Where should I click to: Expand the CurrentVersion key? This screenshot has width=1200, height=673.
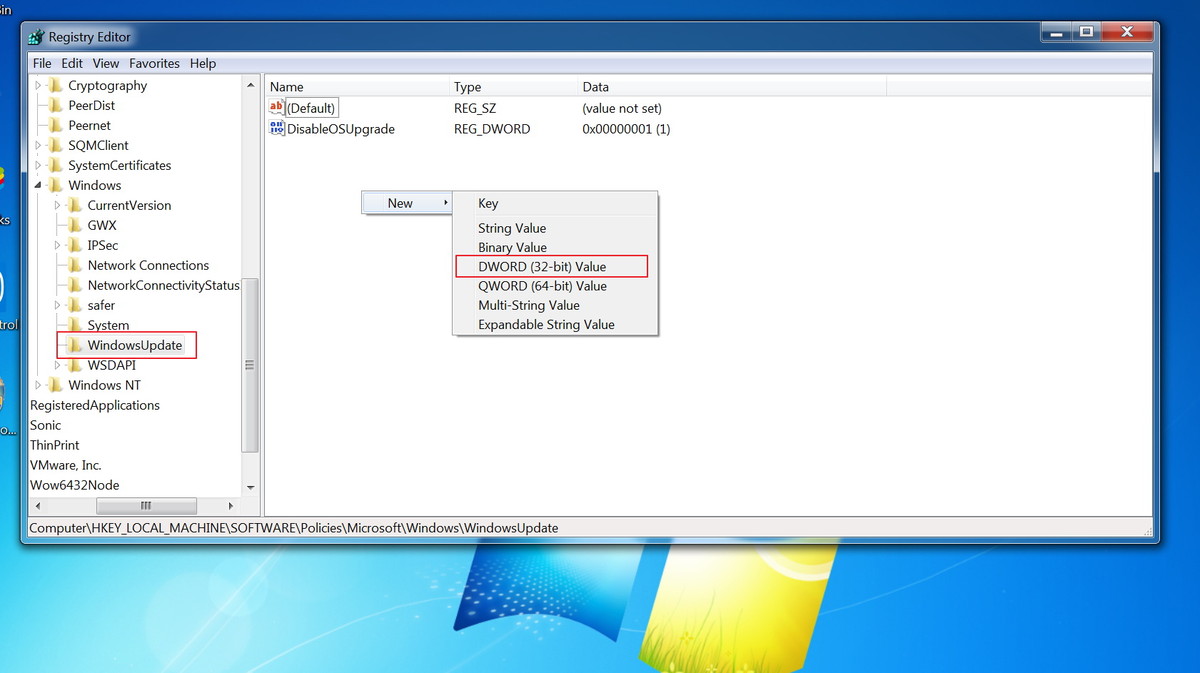[58, 206]
